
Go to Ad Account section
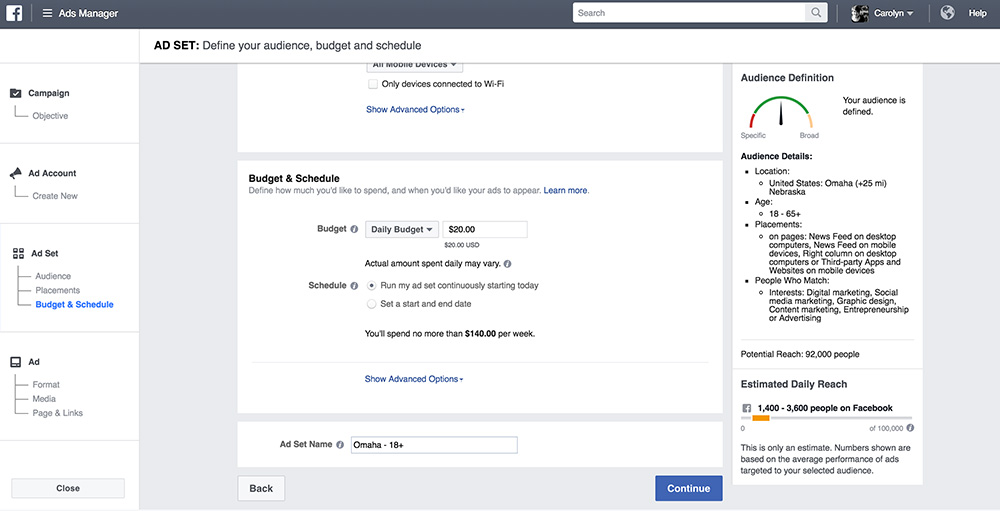tap(52, 174)
